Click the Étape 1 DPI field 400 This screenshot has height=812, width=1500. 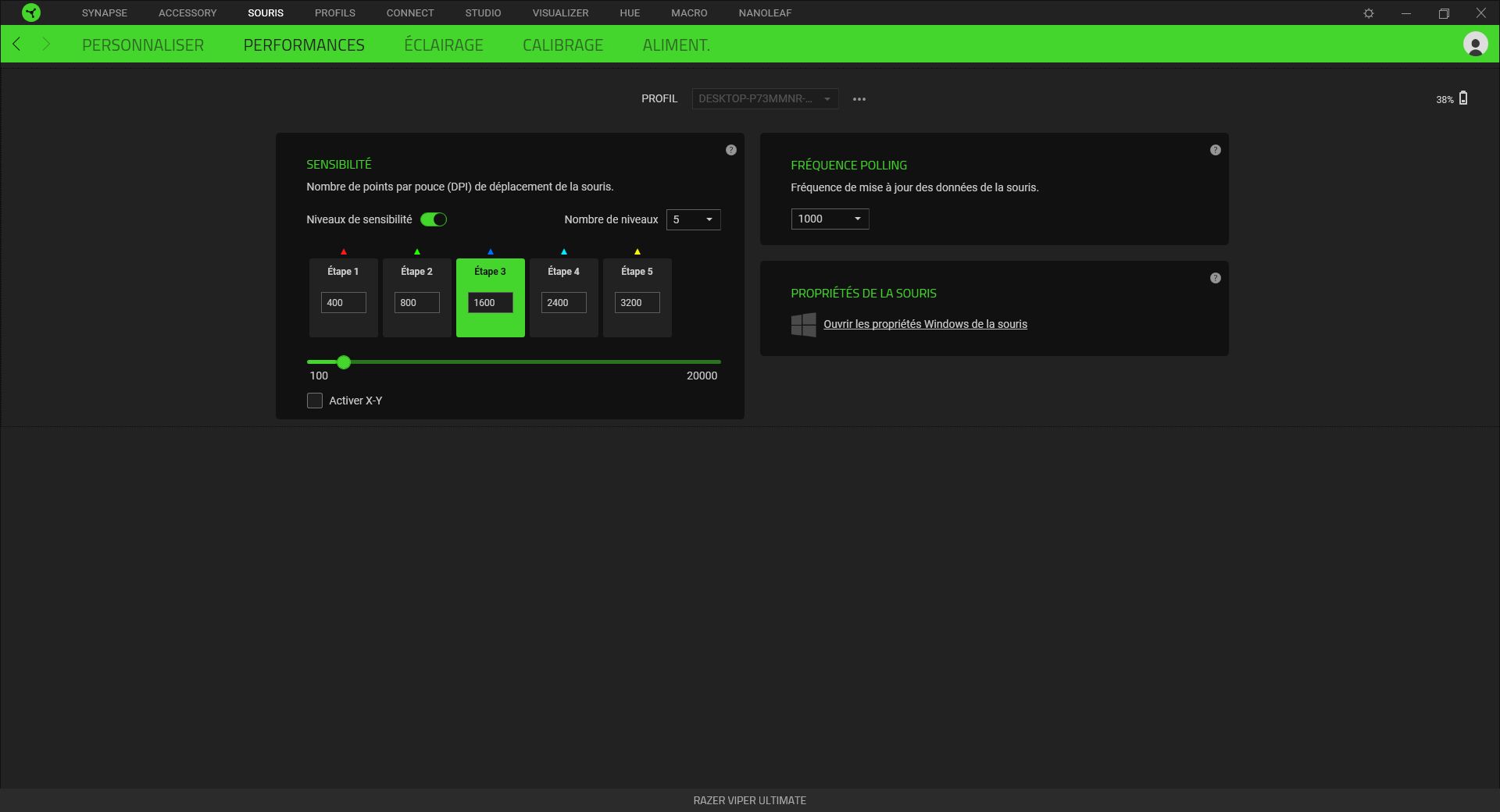coord(344,303)
